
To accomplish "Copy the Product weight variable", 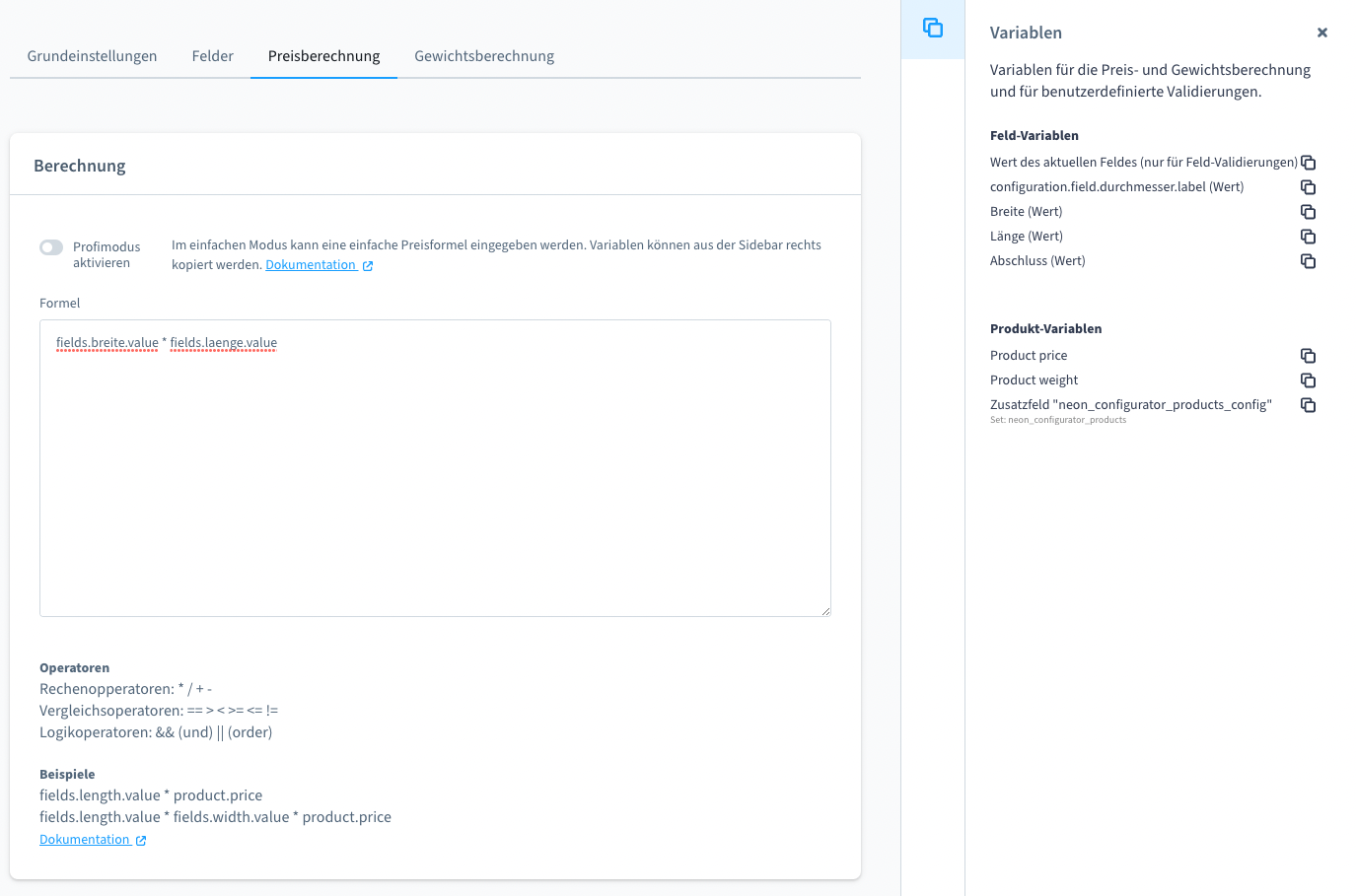I will pyautogui.click(x=1308, y=380).
